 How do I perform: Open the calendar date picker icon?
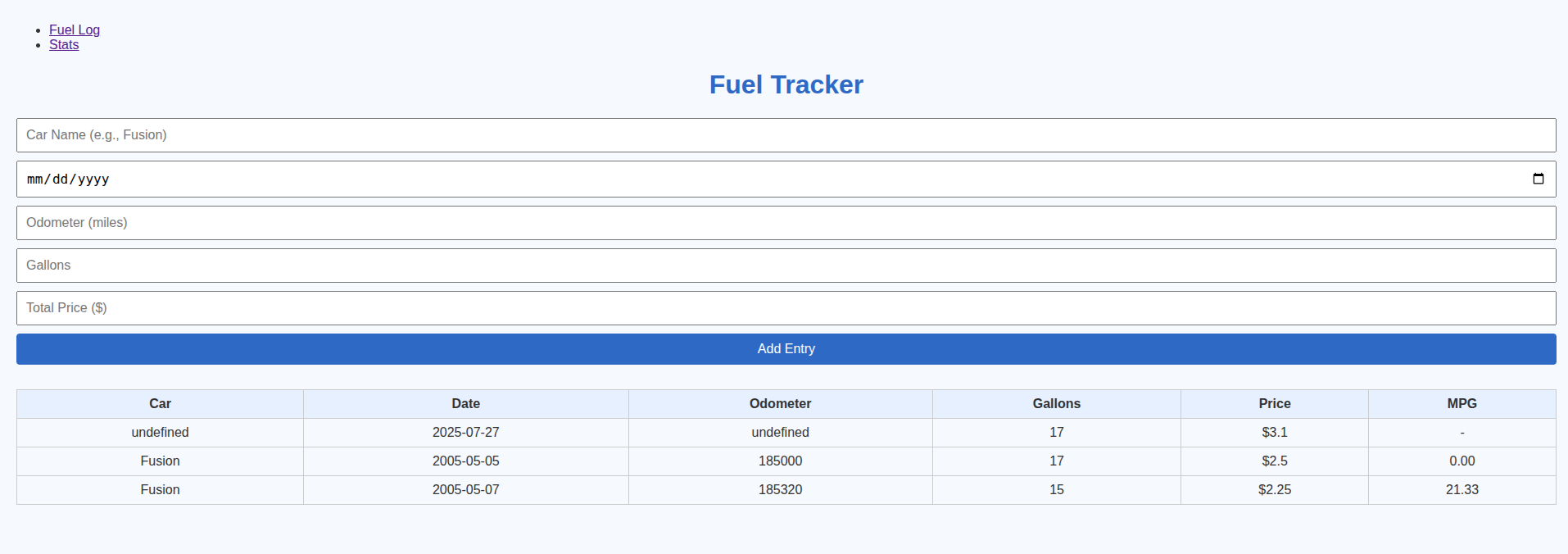point(1538,179)
